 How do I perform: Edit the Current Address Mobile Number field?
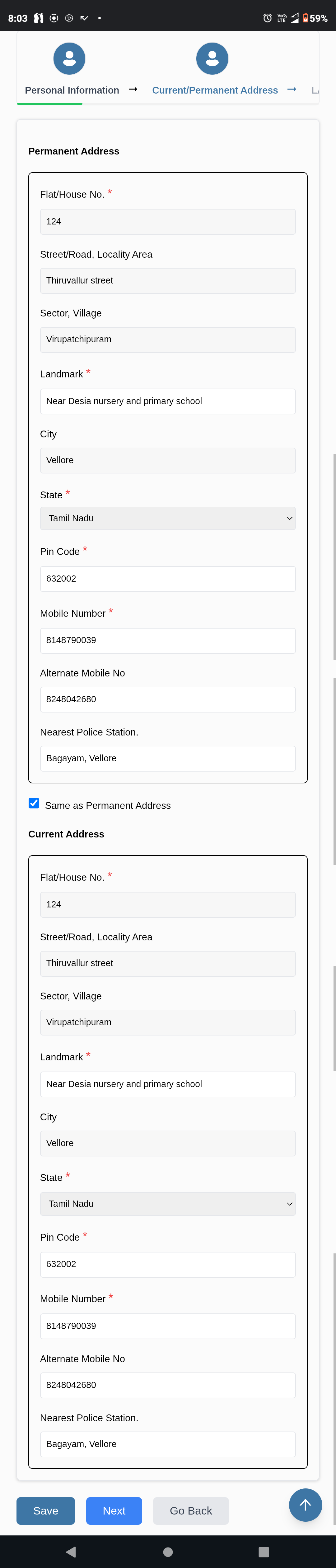pyautogui.click(x=167, y=1325)
